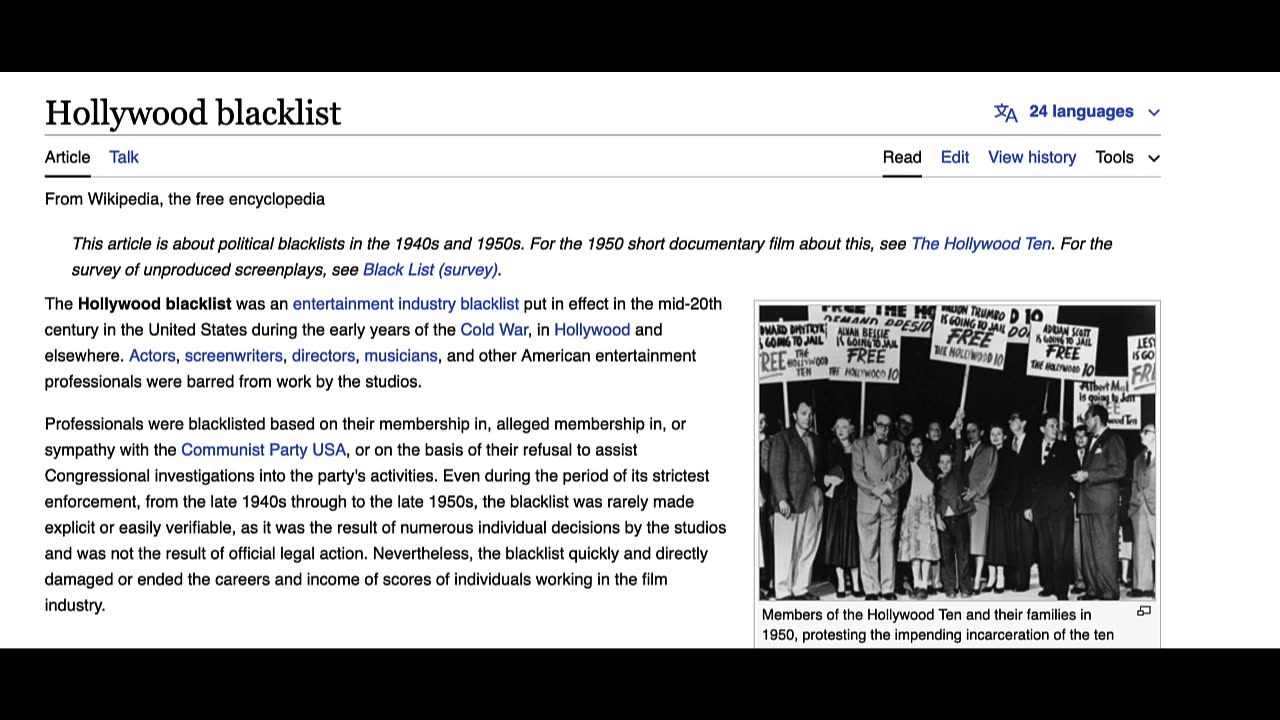Open the Edit tab
The image size is (1280, 720).
coord(955,157)
